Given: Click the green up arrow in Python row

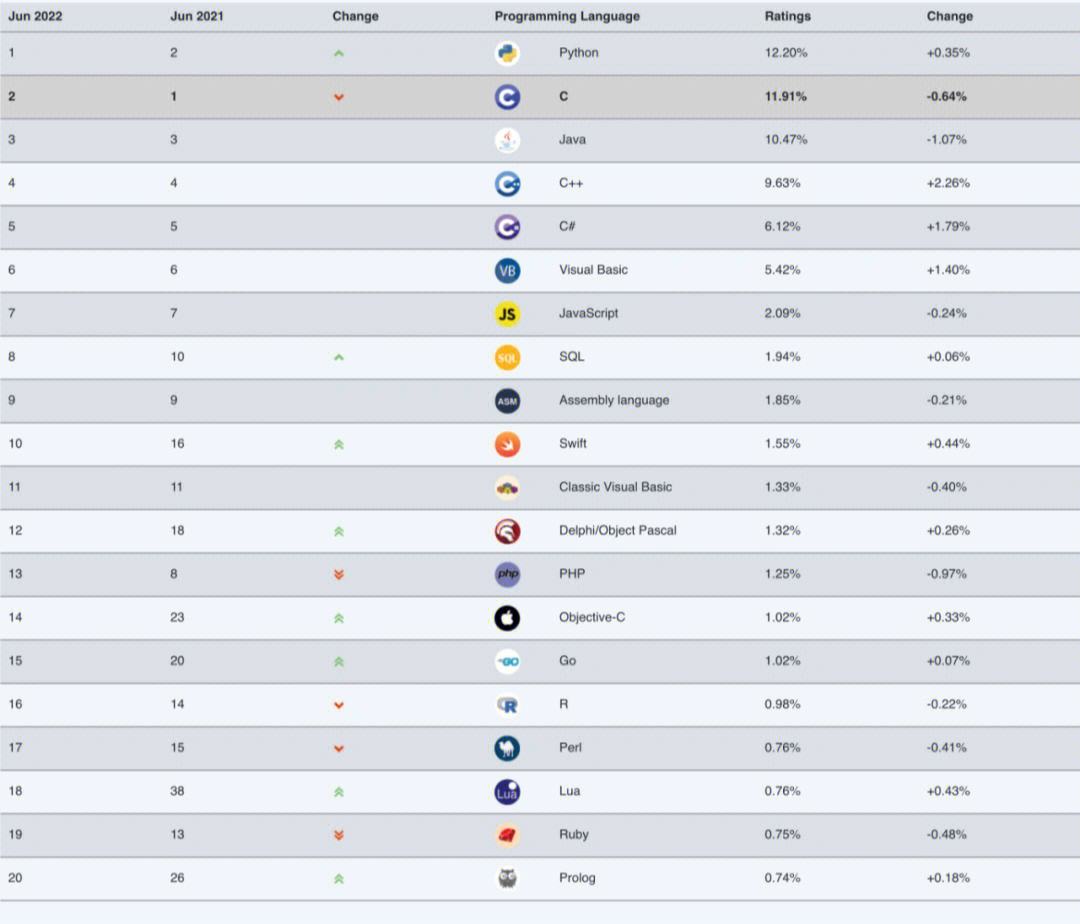Looking at the screenshot, I should coord(338,53).
